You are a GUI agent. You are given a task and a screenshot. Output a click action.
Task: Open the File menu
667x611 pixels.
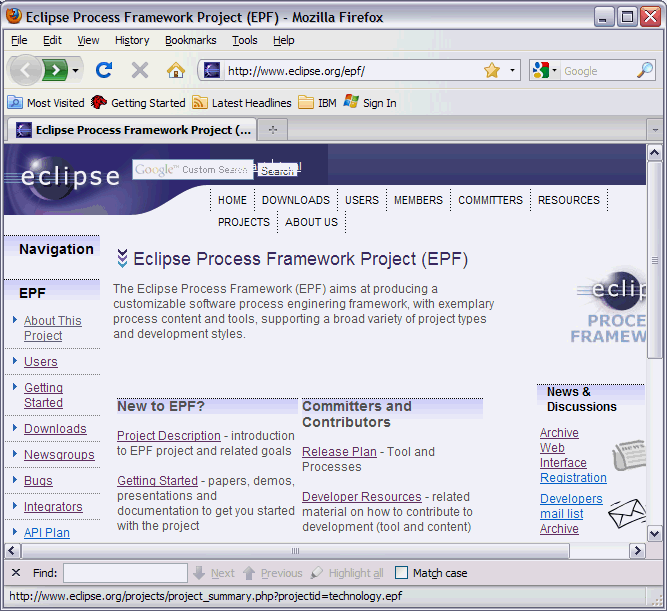[19, 40]
